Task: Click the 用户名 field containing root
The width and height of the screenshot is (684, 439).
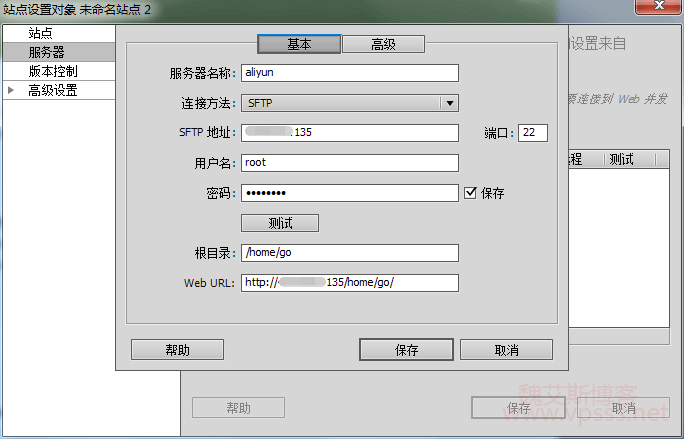Action: click(349, 162)
